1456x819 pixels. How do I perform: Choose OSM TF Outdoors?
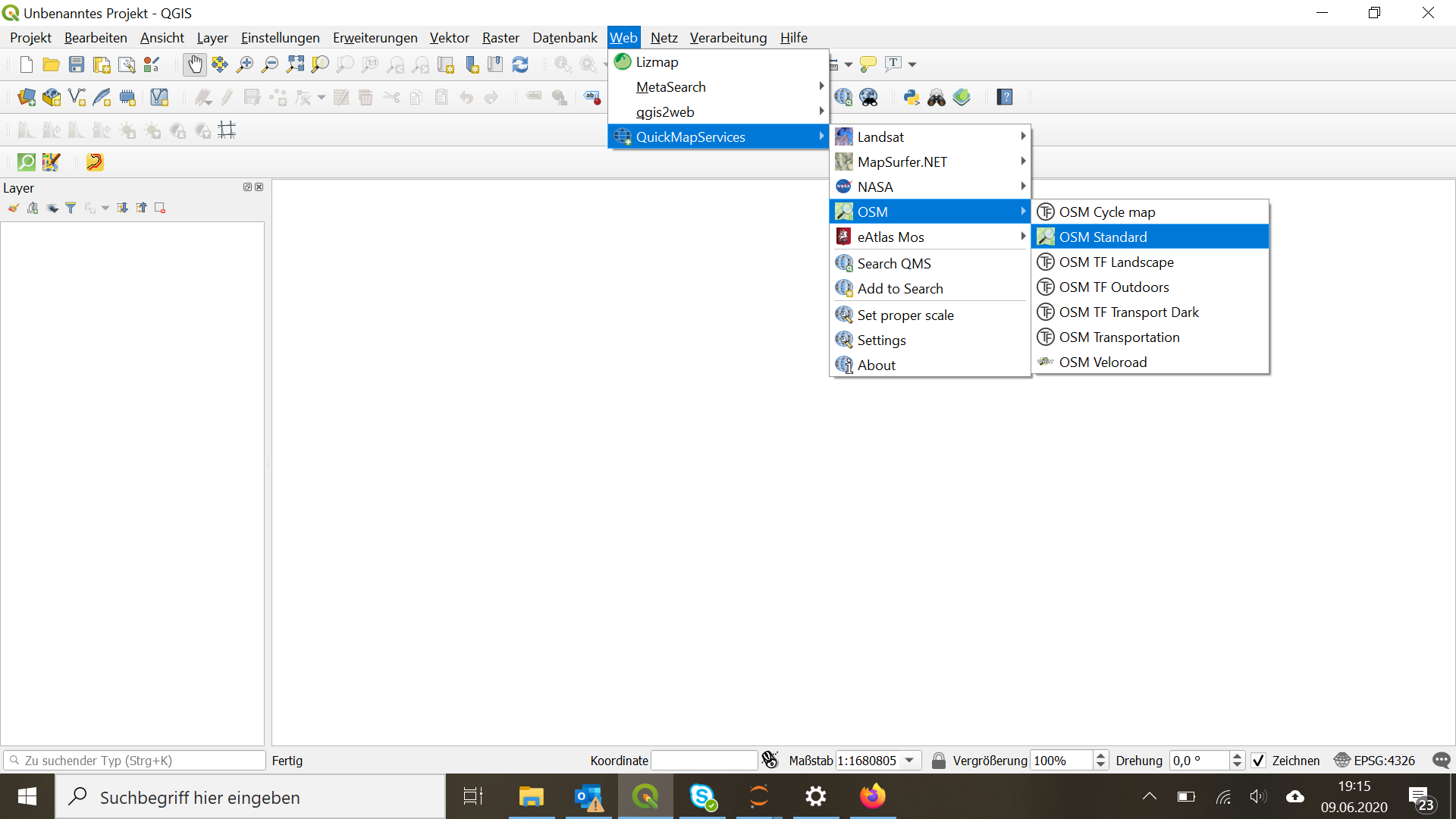[1150, 287]
